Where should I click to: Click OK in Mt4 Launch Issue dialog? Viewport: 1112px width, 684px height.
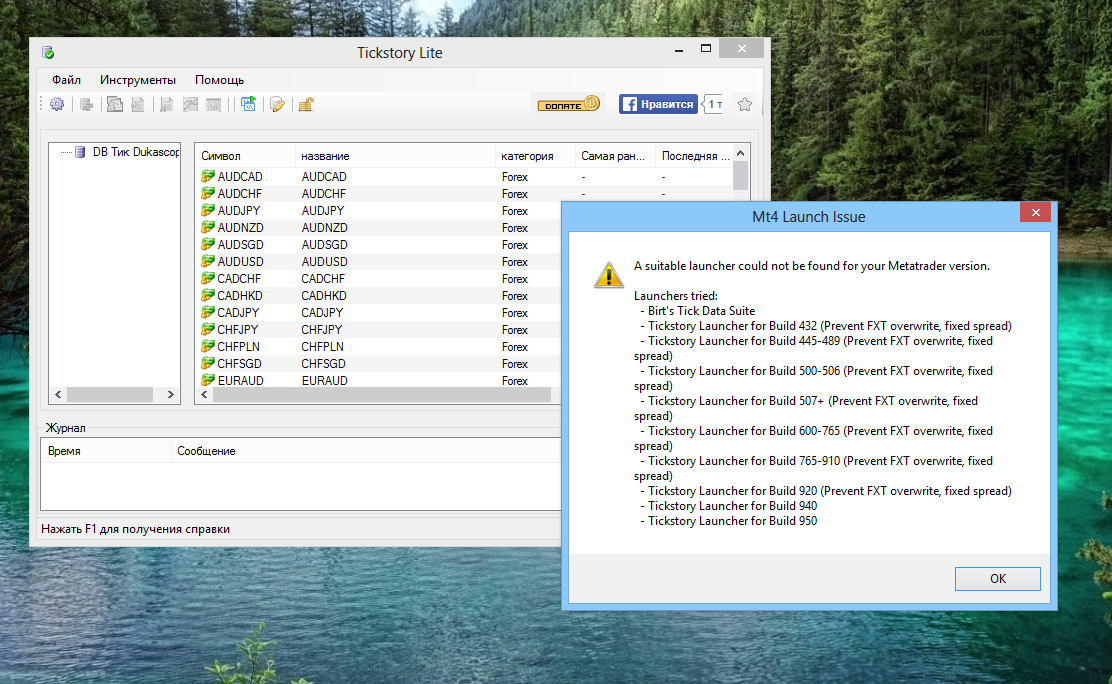(997, 579)
